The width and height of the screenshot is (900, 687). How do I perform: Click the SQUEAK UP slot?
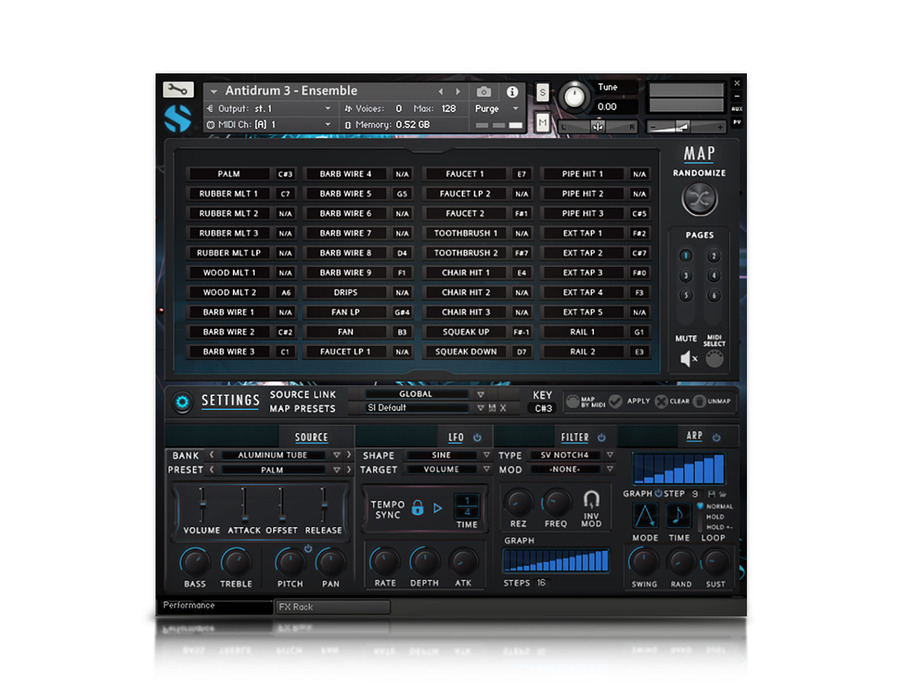(x=465, y=332)
